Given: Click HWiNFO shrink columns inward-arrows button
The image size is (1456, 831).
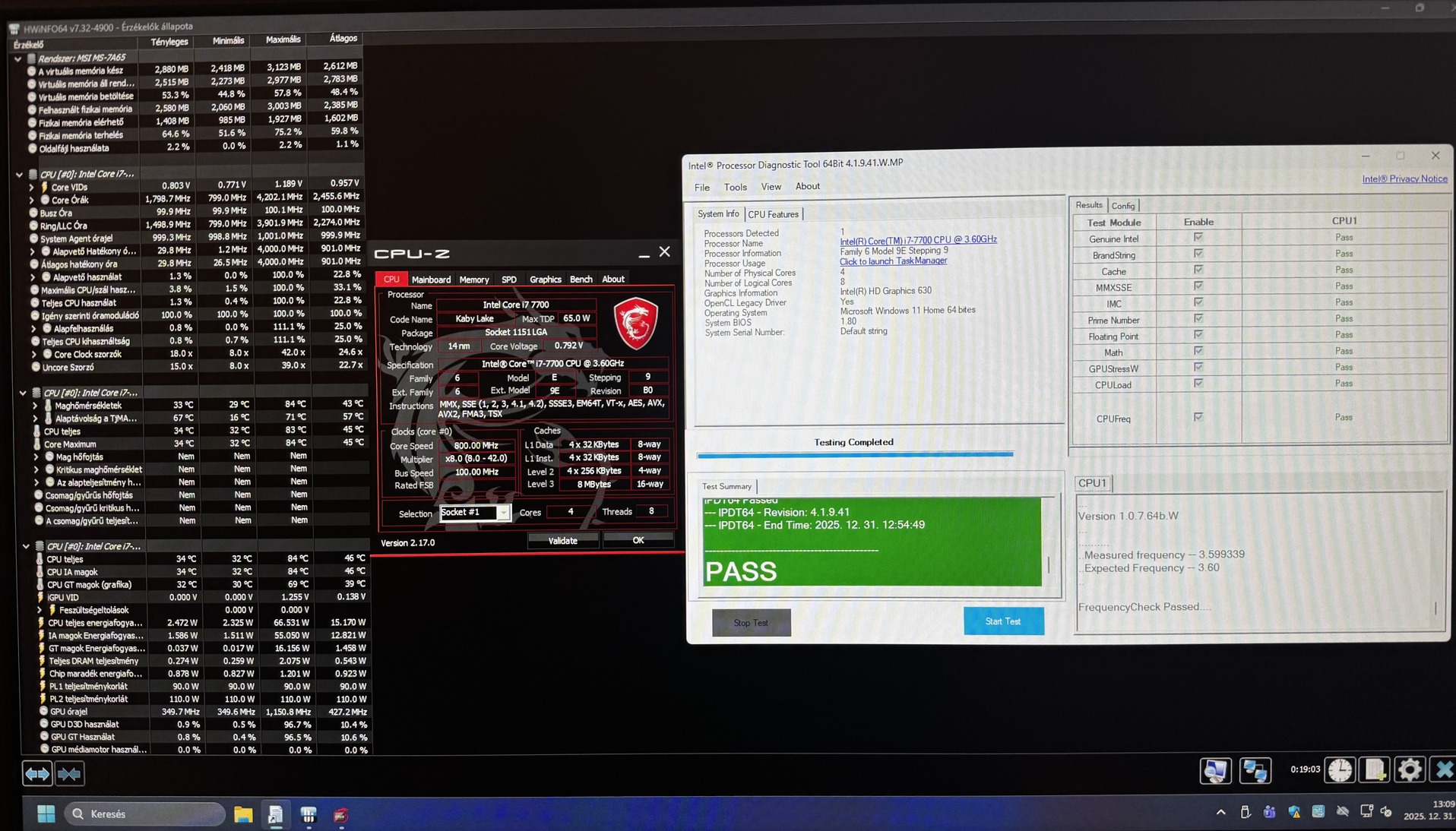Looking at the screenshot, I should pos(69,773).
